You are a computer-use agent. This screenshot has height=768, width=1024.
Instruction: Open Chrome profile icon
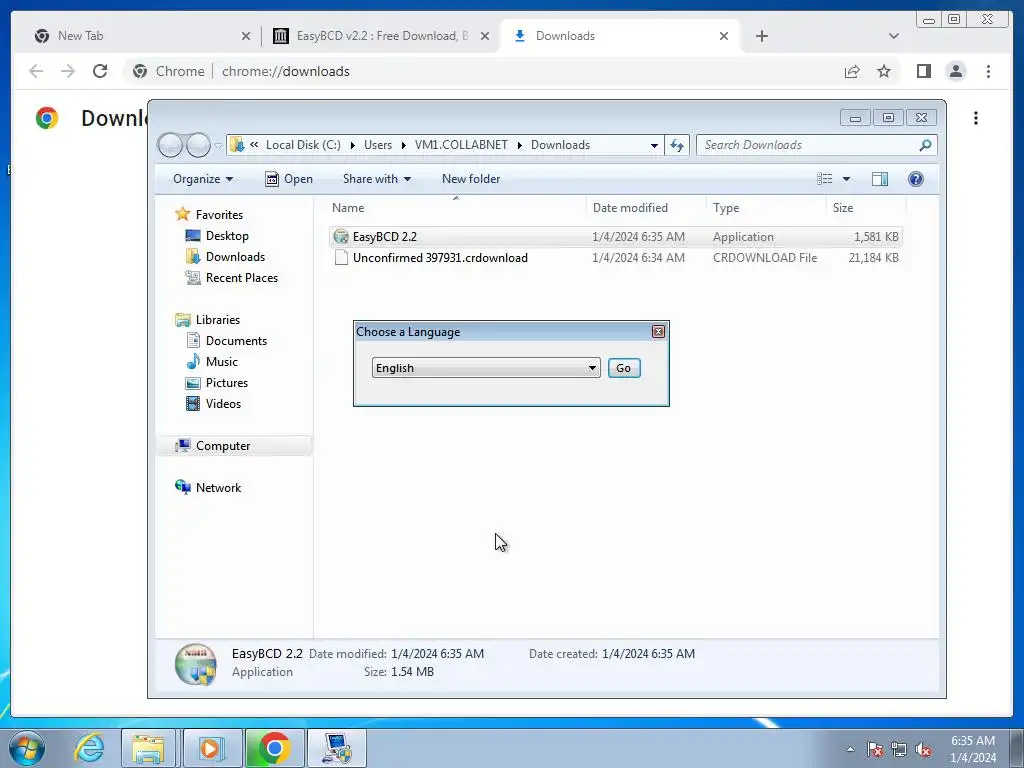(955, 71)
